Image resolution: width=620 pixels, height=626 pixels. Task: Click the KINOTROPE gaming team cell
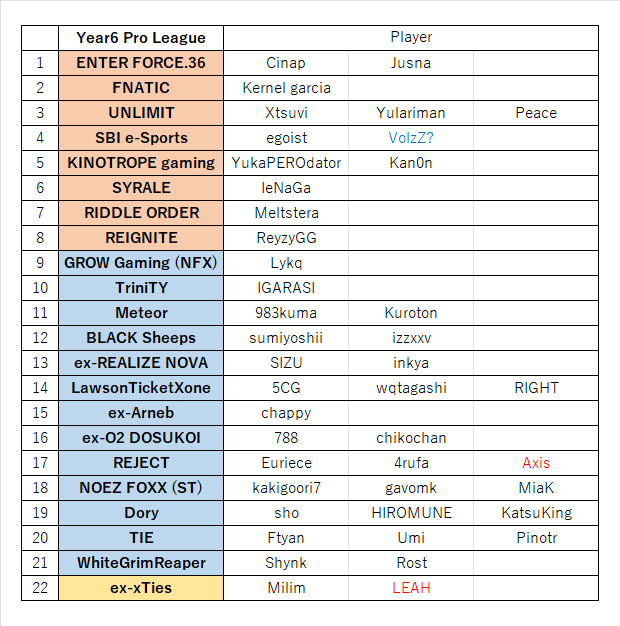click(141, 163)
